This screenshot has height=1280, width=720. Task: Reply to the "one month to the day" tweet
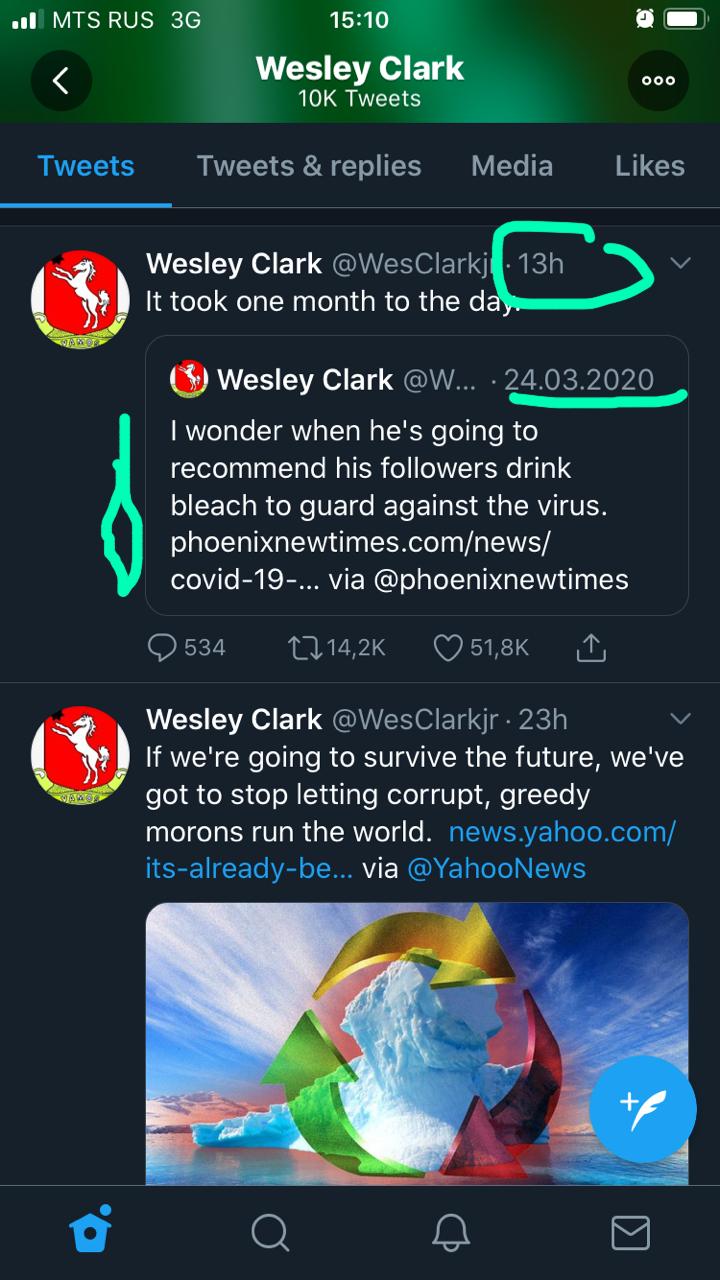pos(163,648)
